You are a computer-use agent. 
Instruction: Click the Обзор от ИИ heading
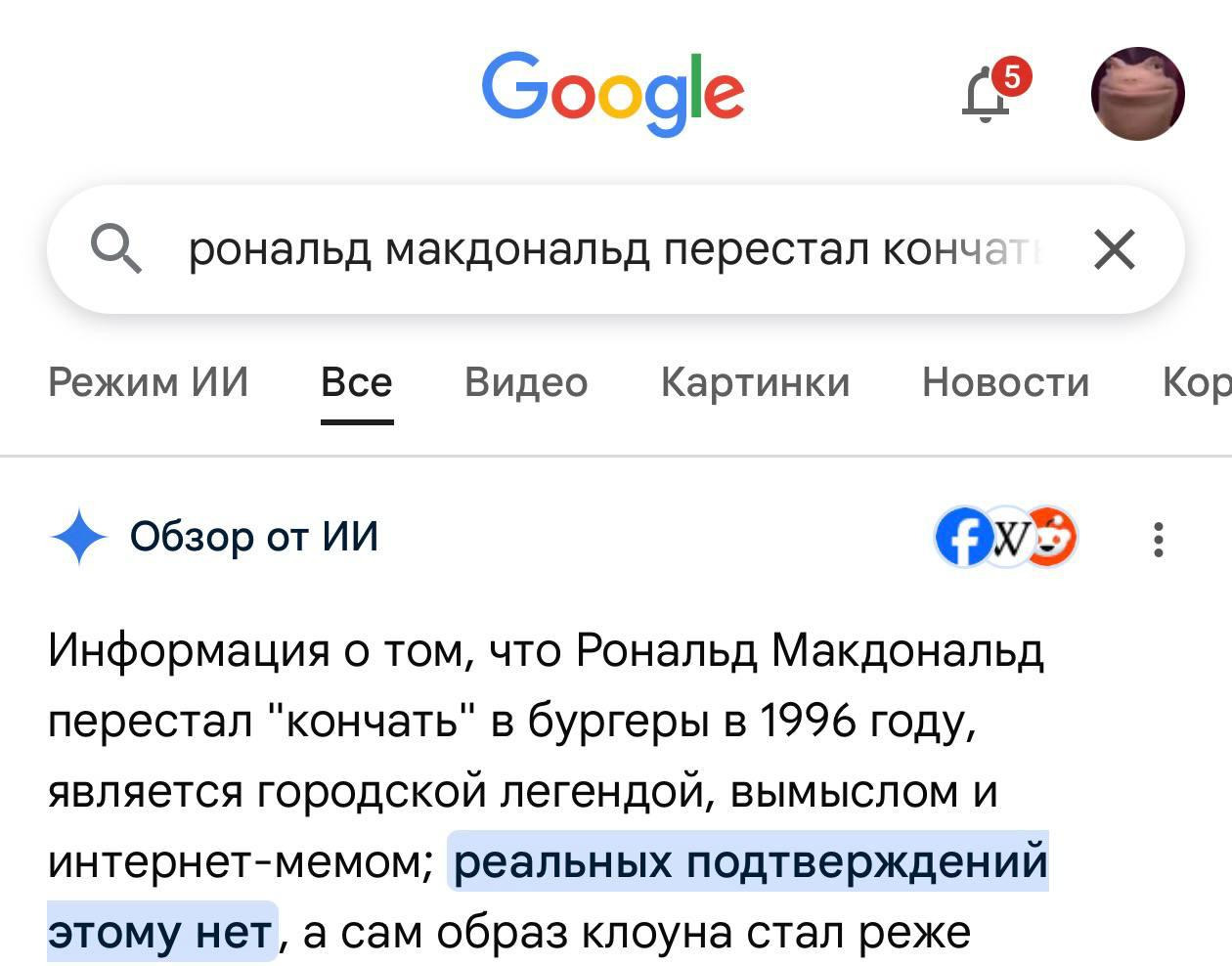tap(254, 537)
